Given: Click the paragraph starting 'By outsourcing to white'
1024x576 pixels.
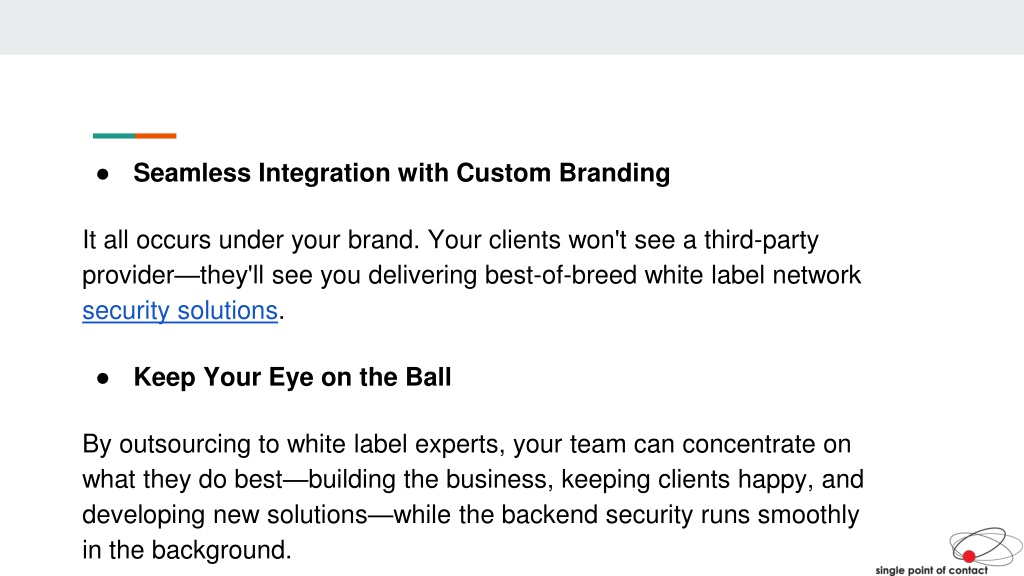Looking at the screenshot, I should (473, 497).
